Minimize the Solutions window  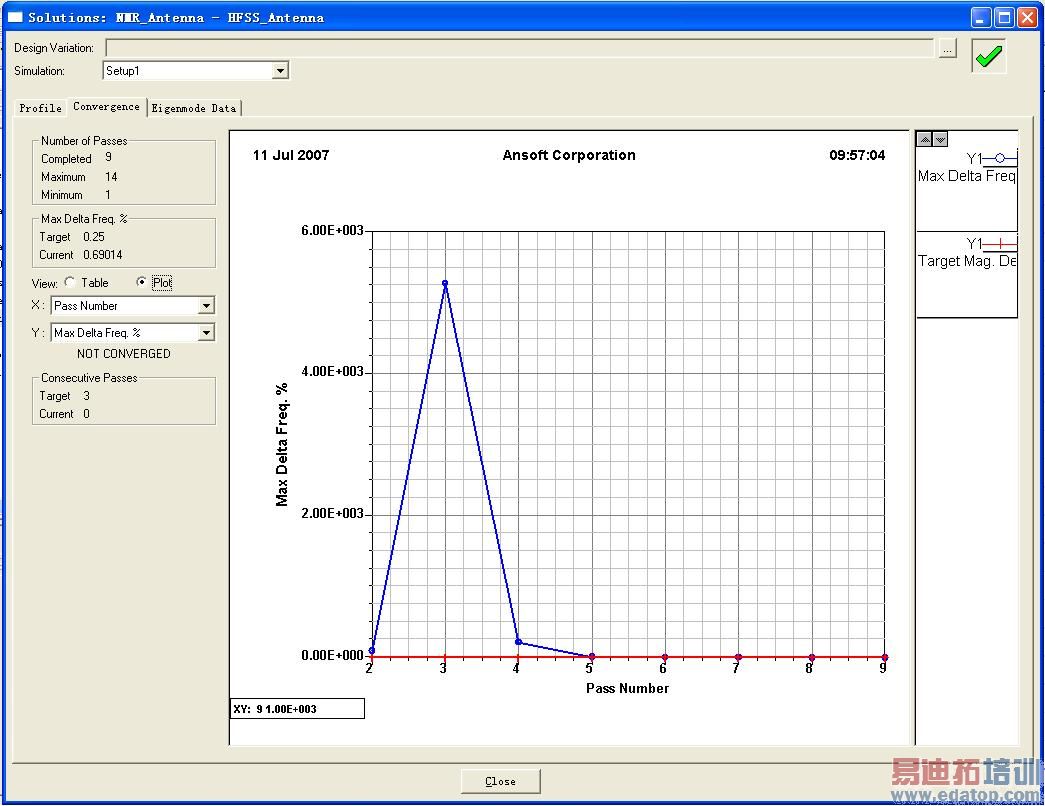tap(980, 17)
